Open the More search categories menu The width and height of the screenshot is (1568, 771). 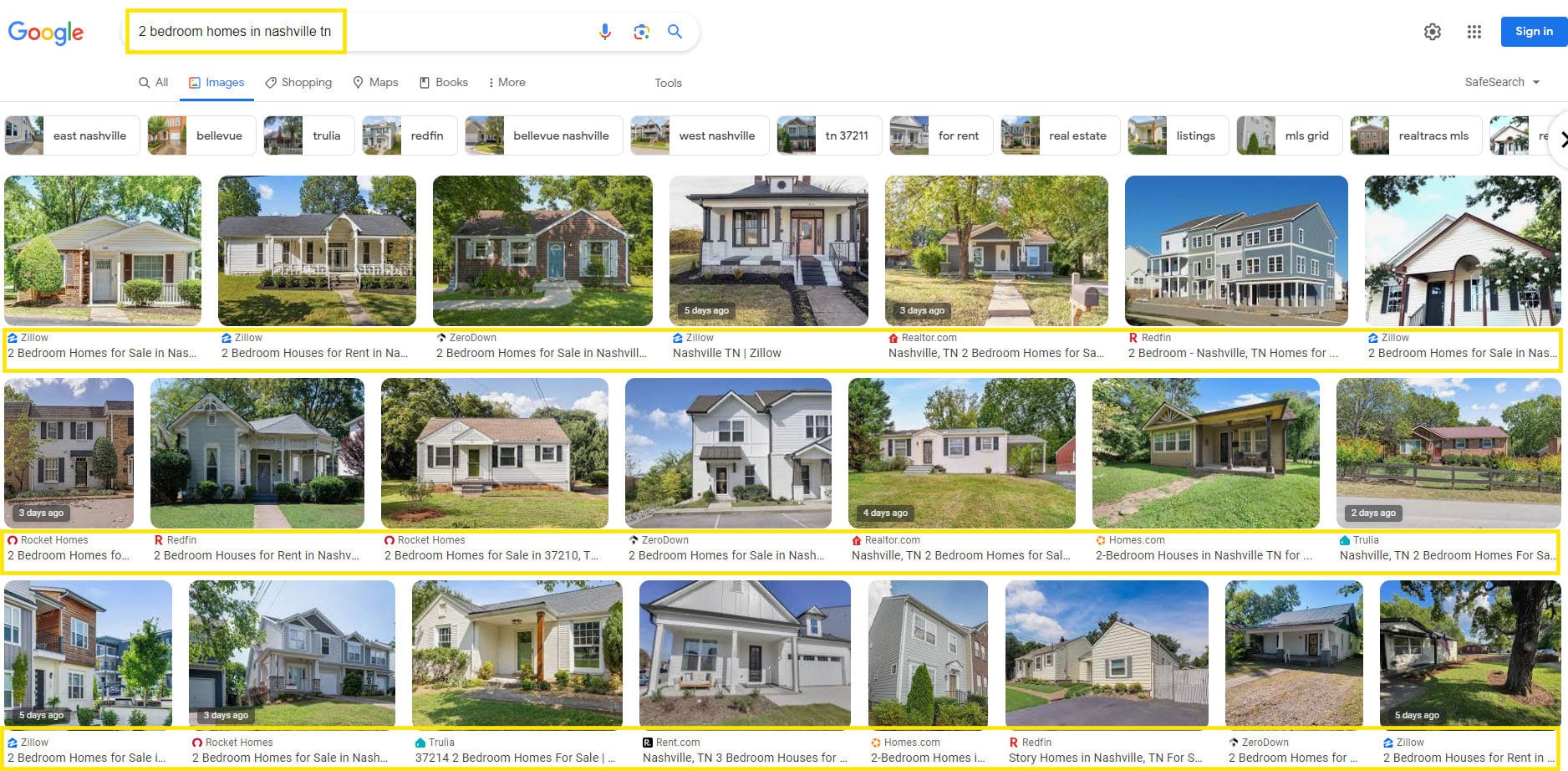pyautogui.click(x=507, y=82)
